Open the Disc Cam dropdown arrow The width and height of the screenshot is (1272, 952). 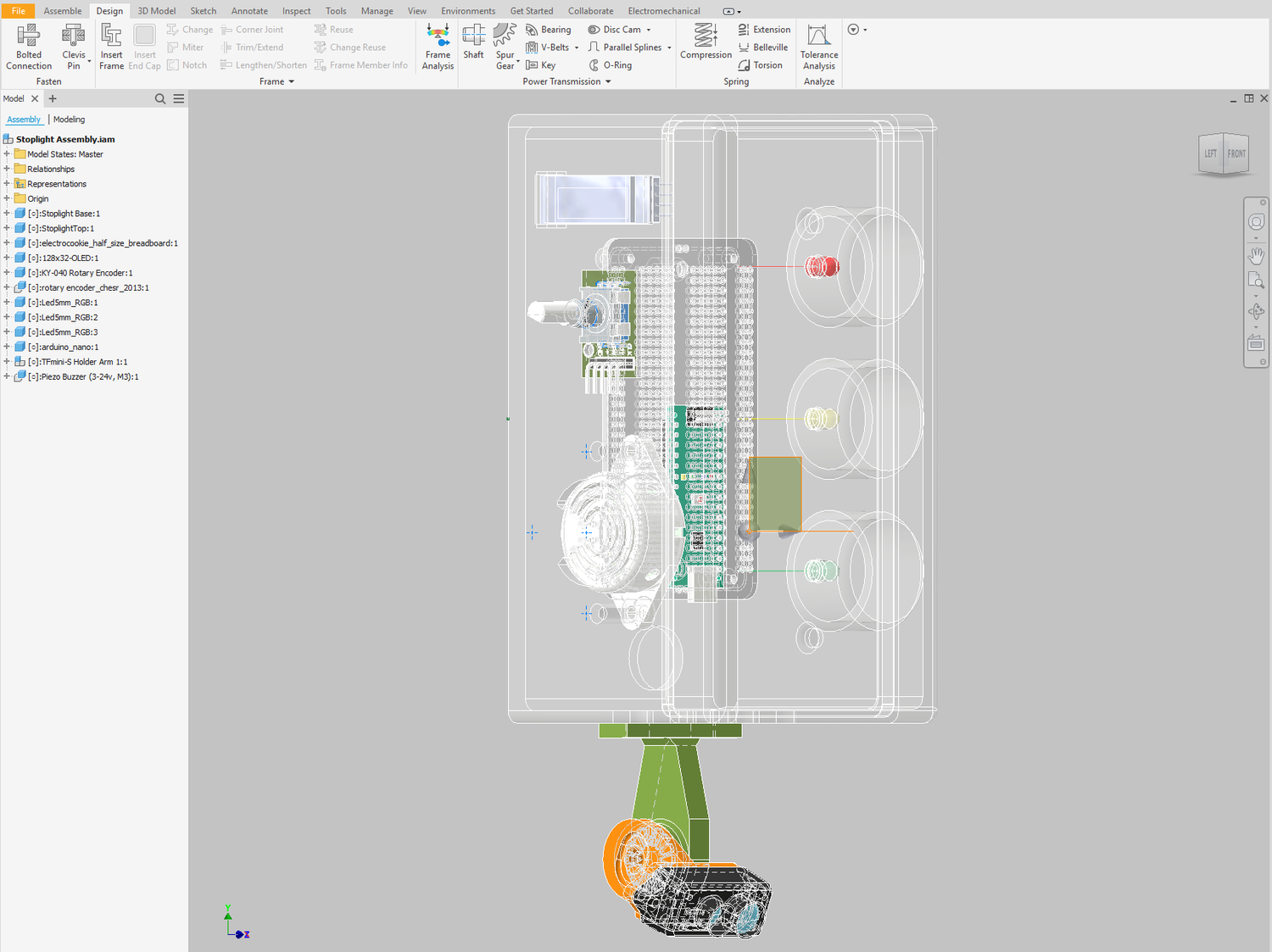tap(649, 30)
